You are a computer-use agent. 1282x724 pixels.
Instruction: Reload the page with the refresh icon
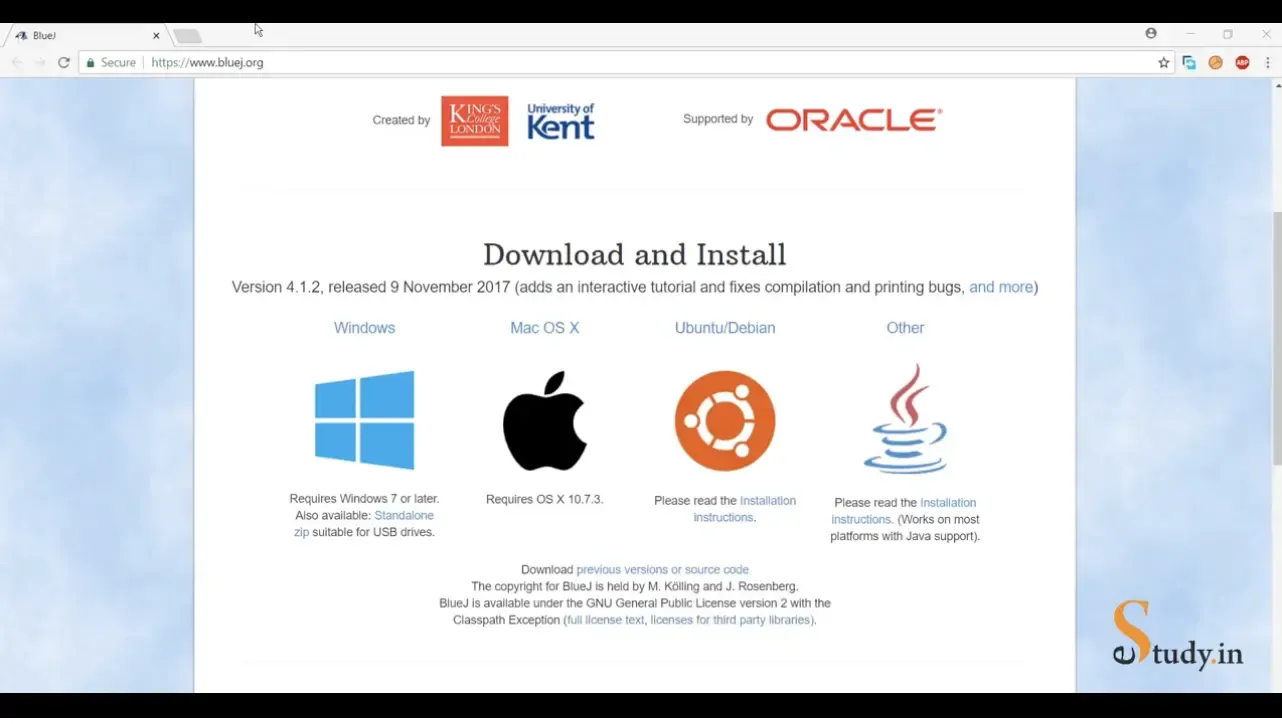[64, 63]
